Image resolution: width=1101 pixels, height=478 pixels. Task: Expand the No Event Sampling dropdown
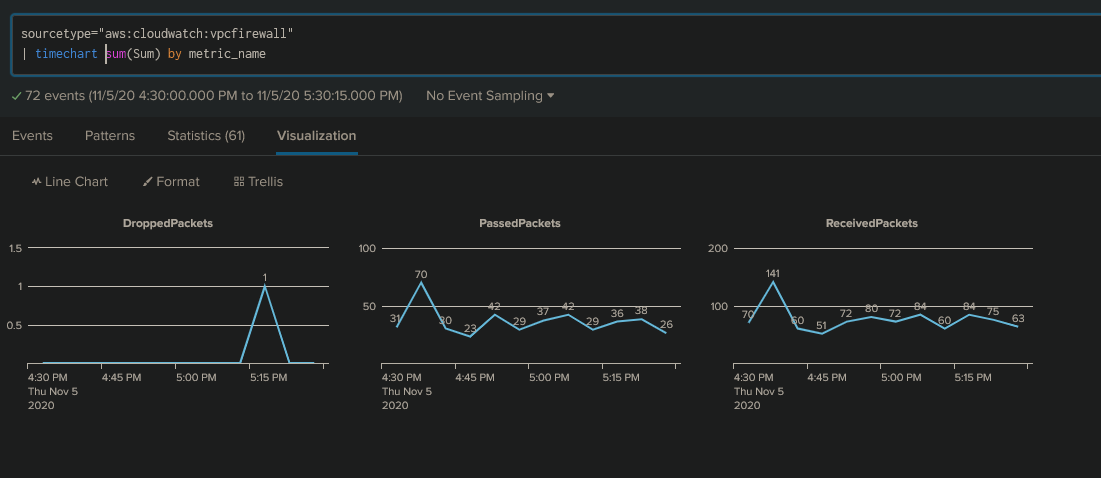pos(490,95)
